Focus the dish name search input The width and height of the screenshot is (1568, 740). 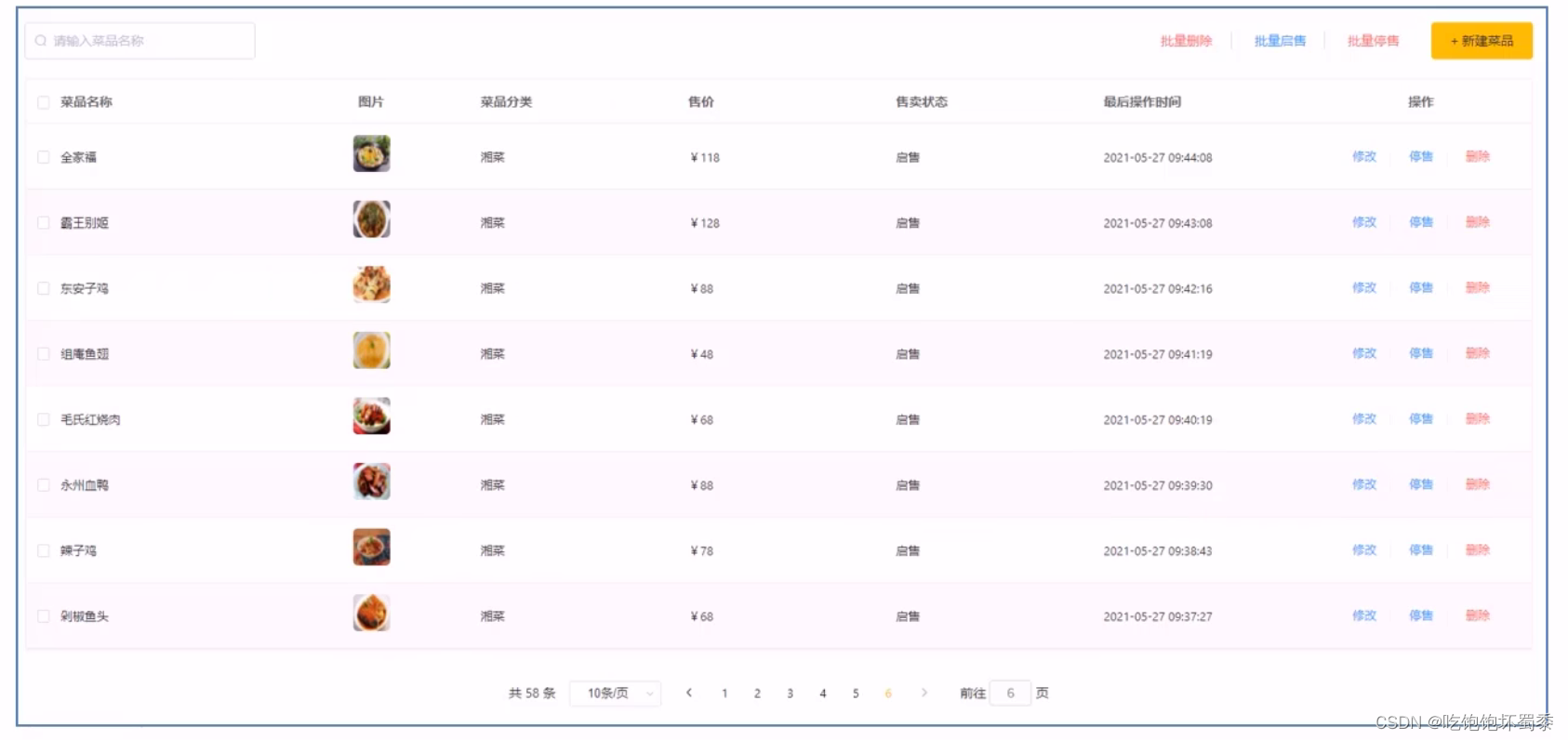pyautogui.click(x=140, y=41)
